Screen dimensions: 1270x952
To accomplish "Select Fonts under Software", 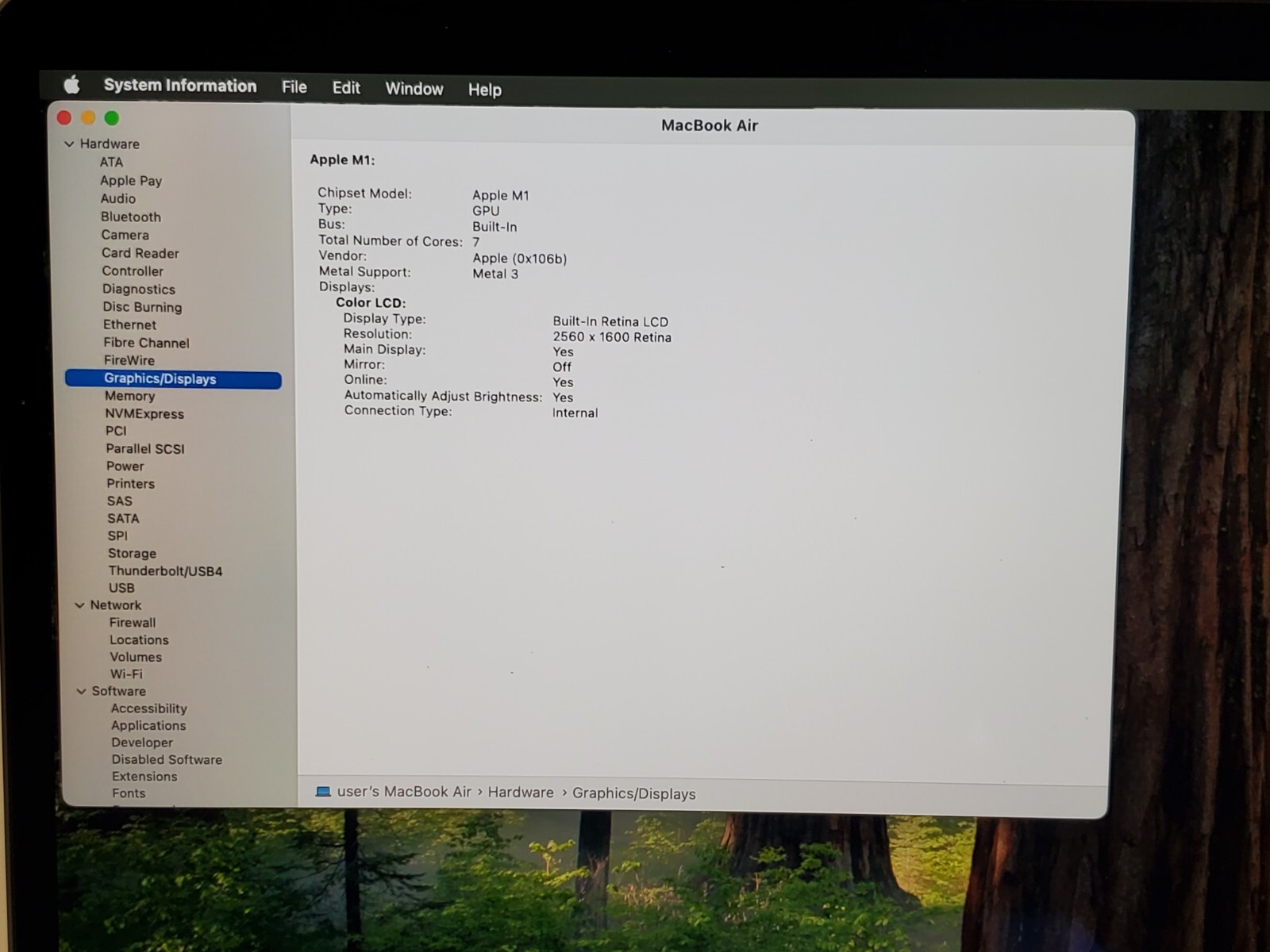I will (129, 793).
